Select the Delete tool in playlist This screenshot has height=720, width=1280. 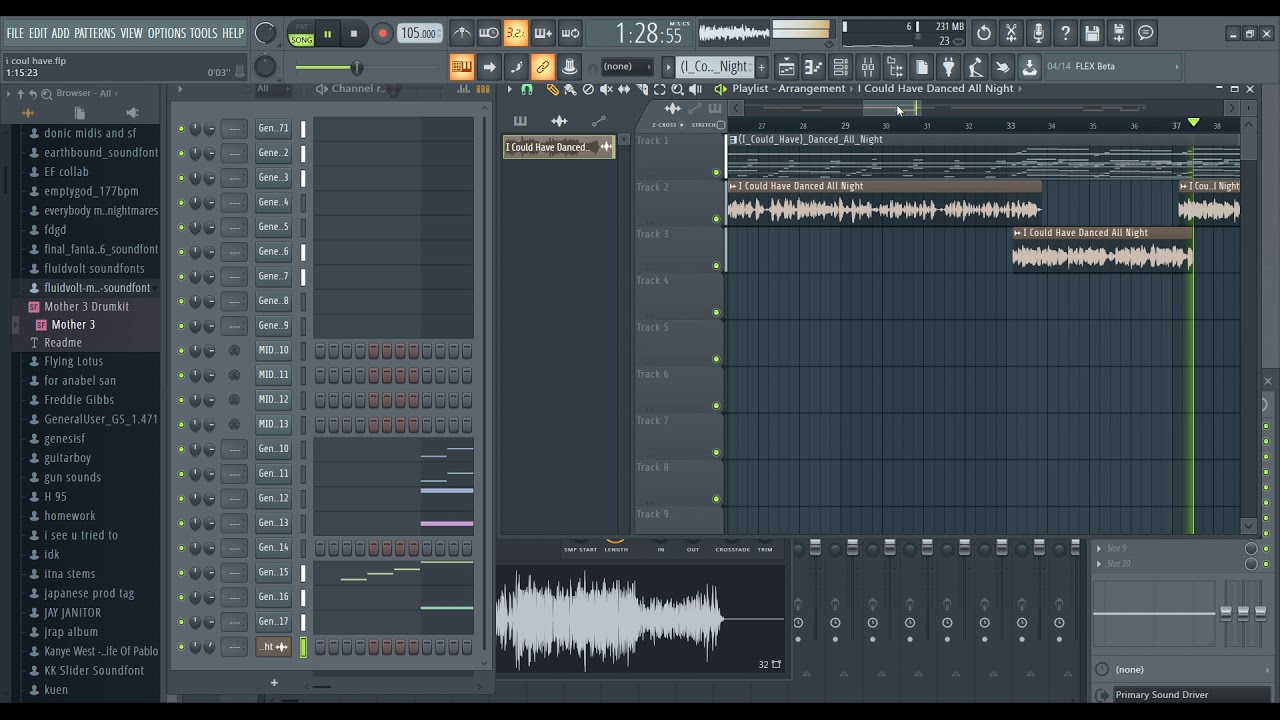click(588, 89)
